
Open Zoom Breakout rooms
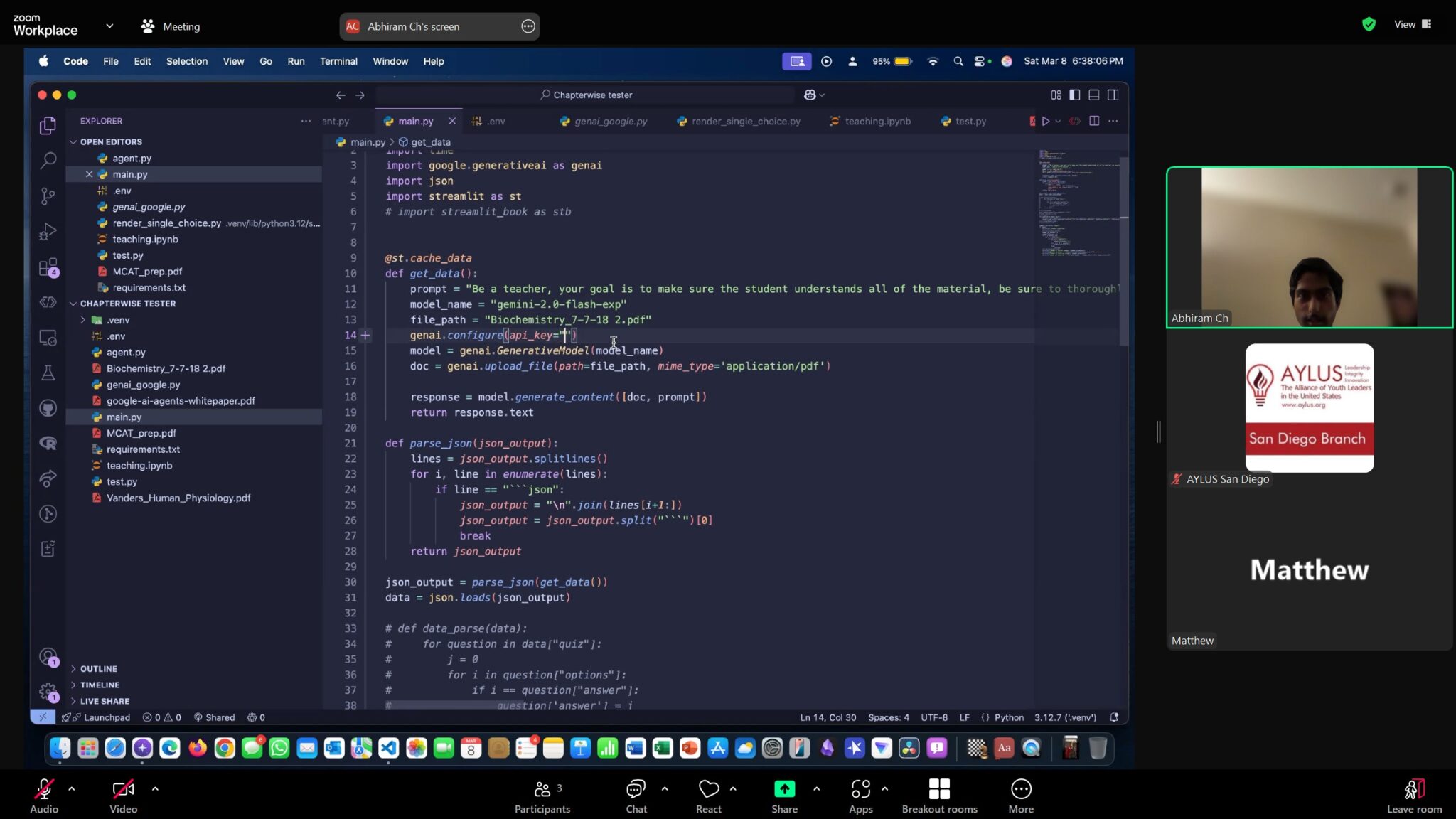[939, 797]
